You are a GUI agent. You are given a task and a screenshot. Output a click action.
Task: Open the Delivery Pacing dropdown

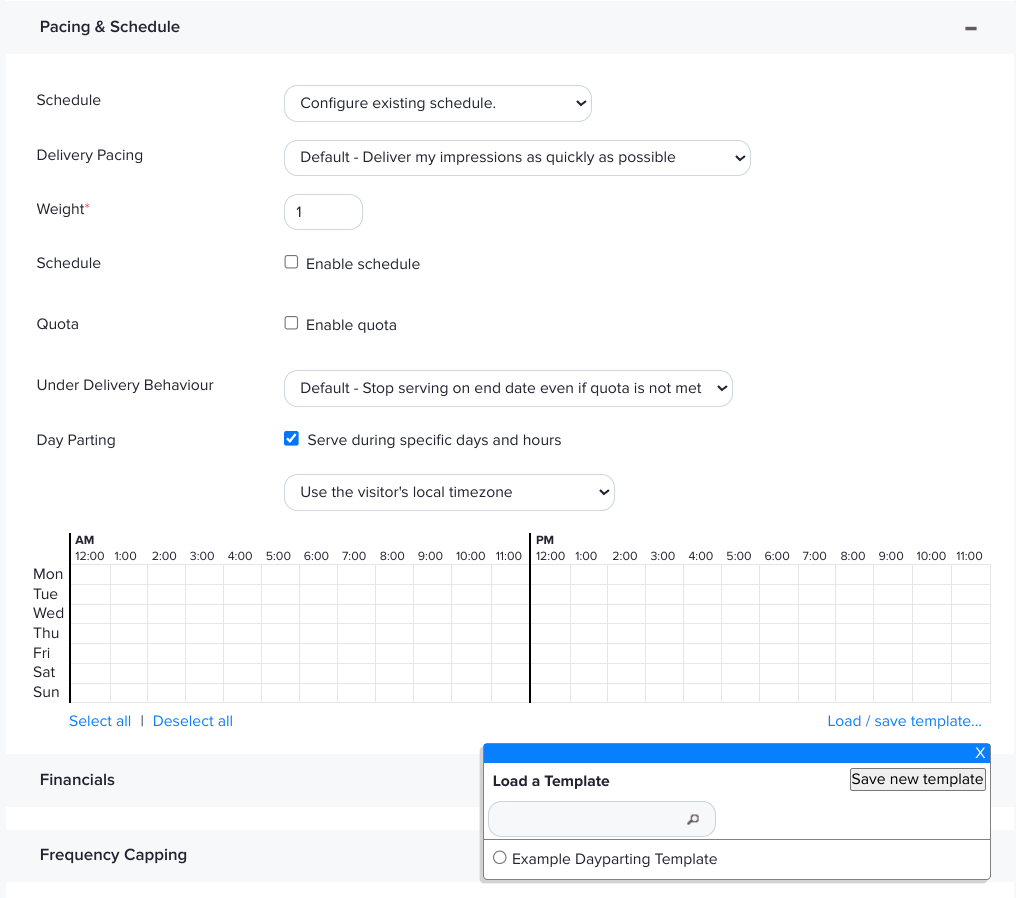click(517, 157)
